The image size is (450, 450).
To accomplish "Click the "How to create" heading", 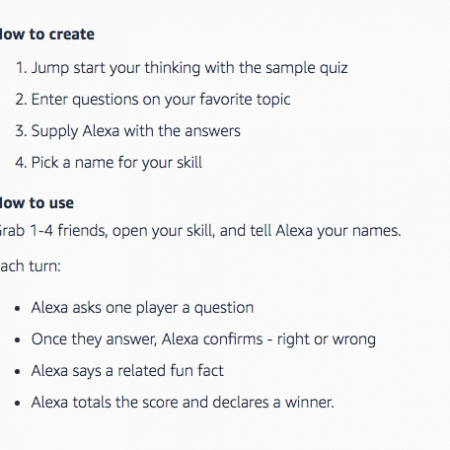I will (x=47, y=34).
